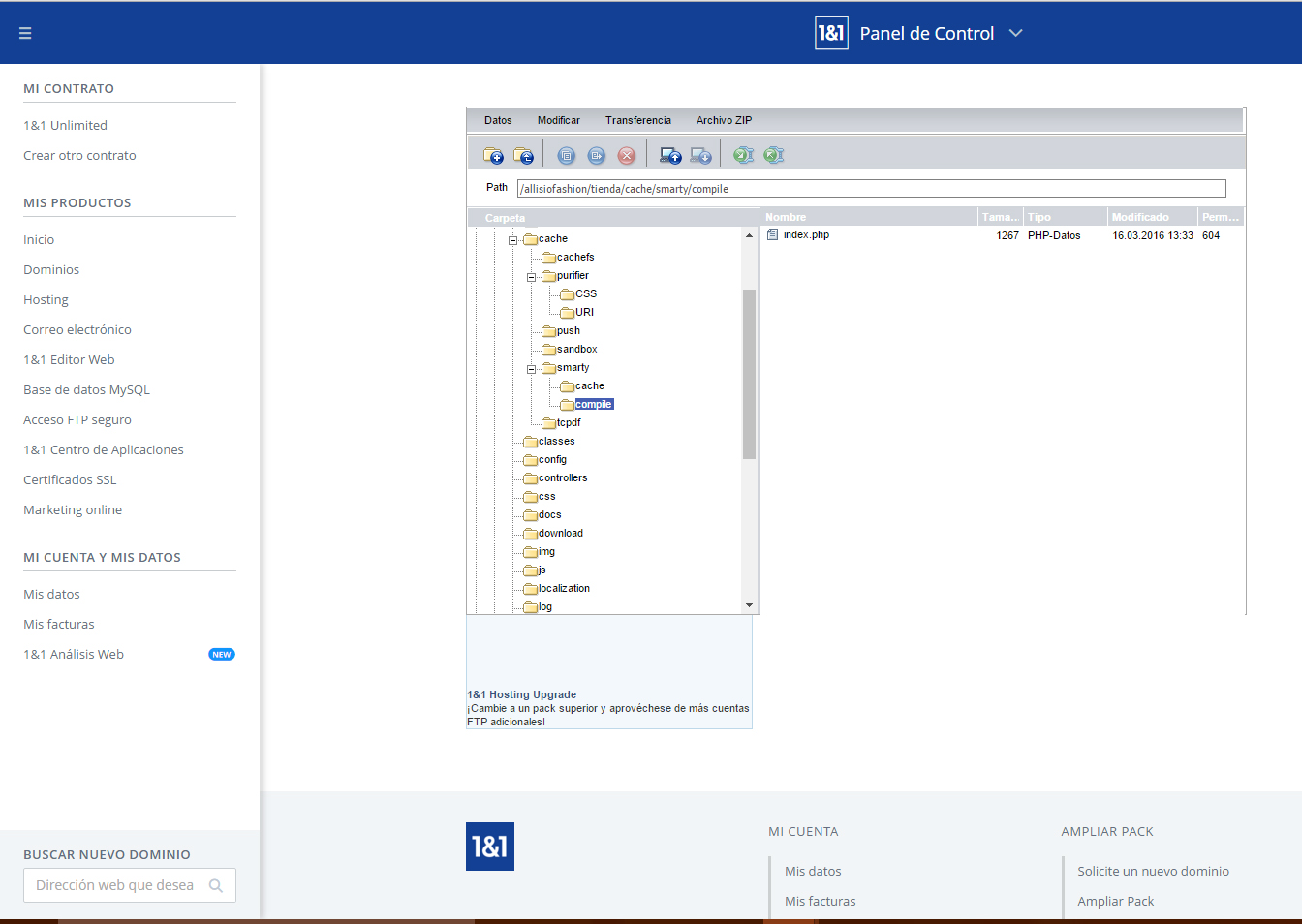Select the controllers folder in tree

click(563, 477)
